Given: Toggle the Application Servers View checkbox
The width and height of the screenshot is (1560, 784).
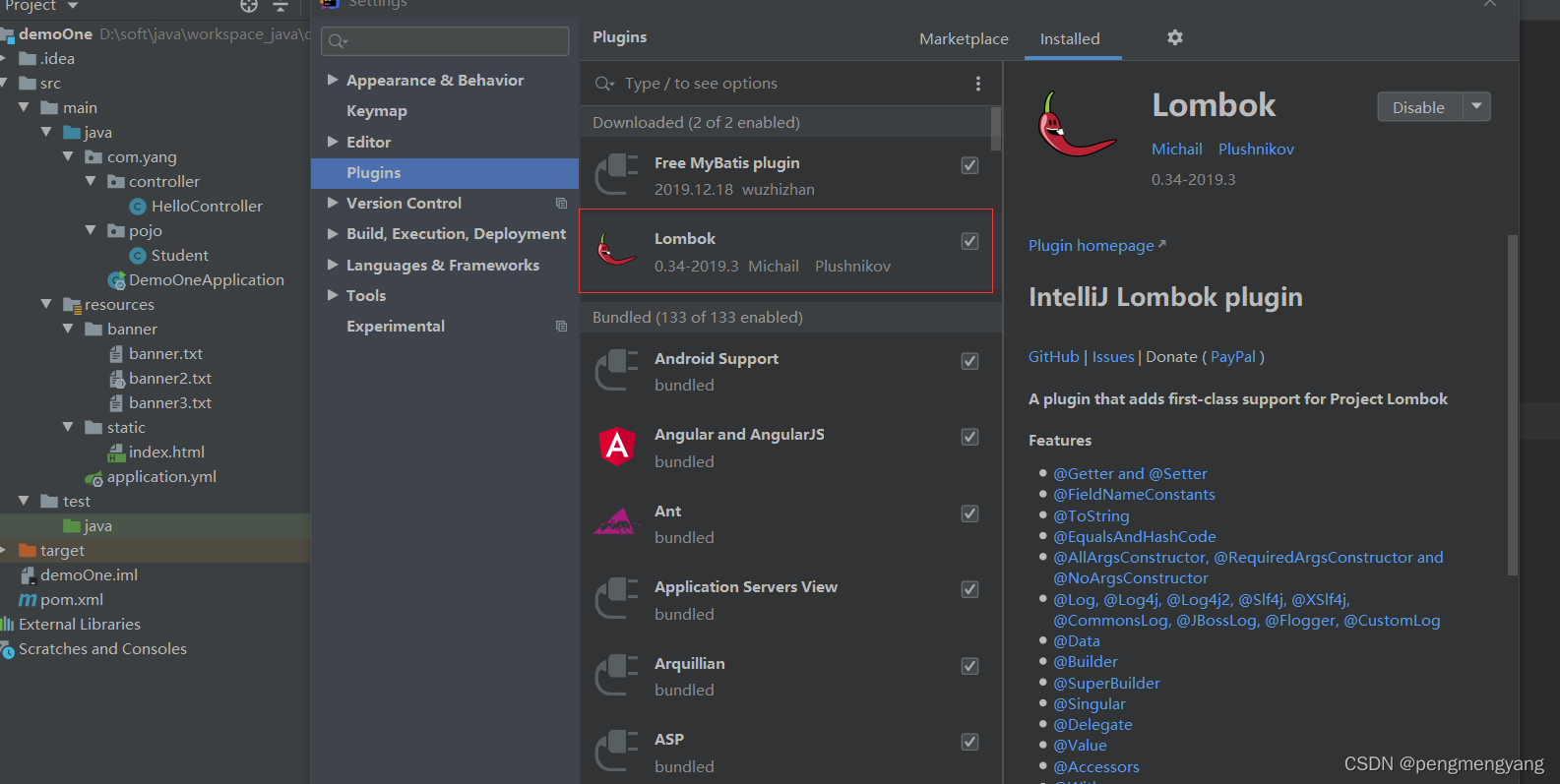Looking at the screenshot, I should click(969, 589).
